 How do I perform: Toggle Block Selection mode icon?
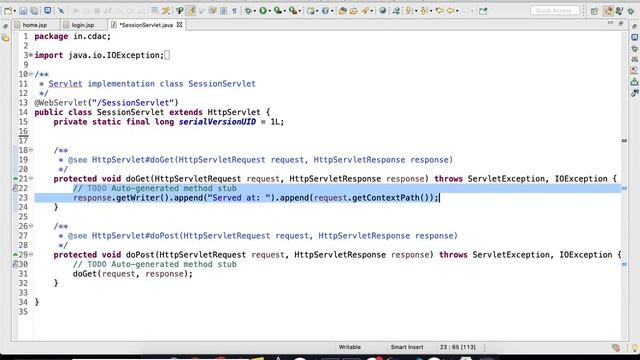tap(223, 11)
